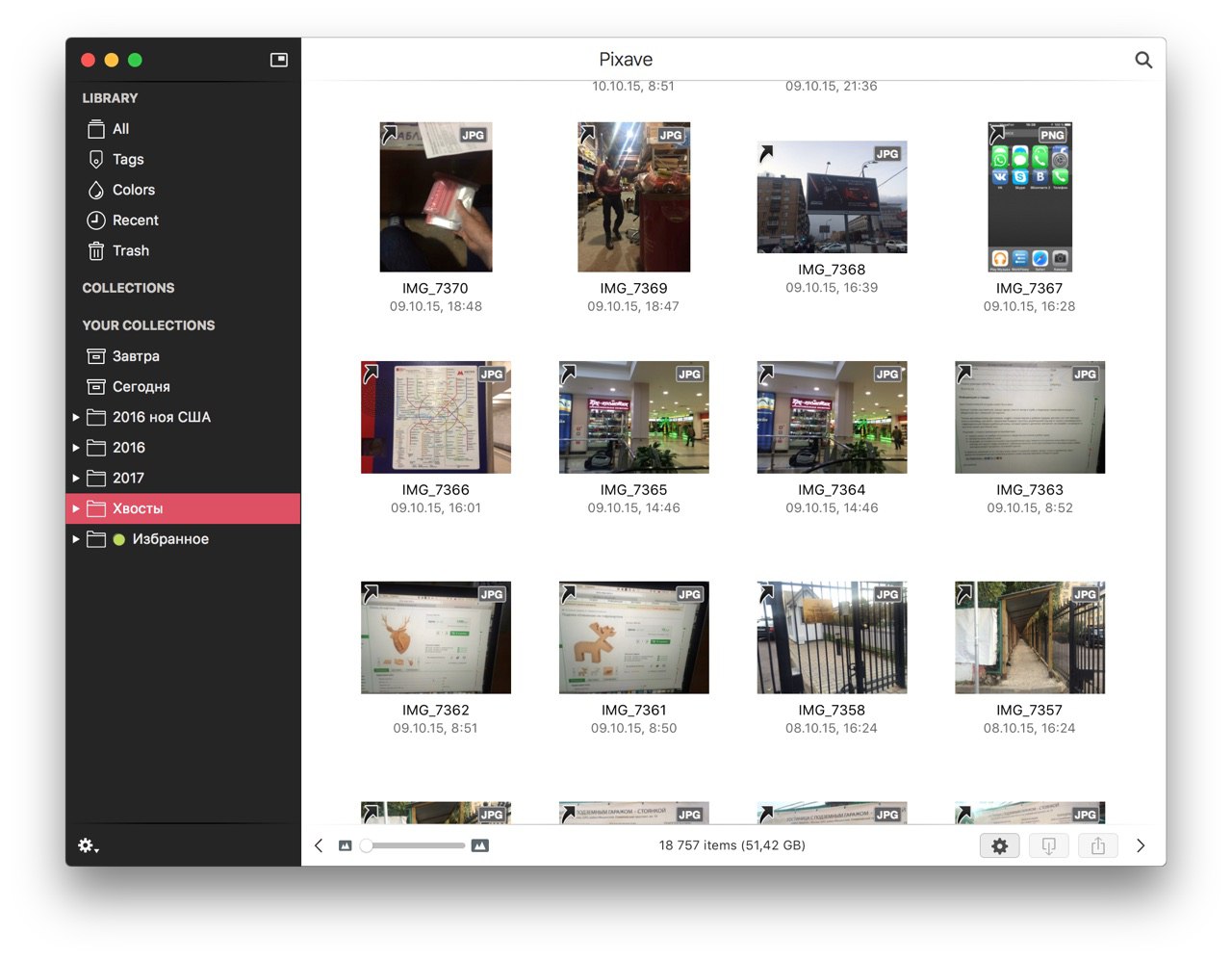Go back with left chevron

[x=319, y=845]
